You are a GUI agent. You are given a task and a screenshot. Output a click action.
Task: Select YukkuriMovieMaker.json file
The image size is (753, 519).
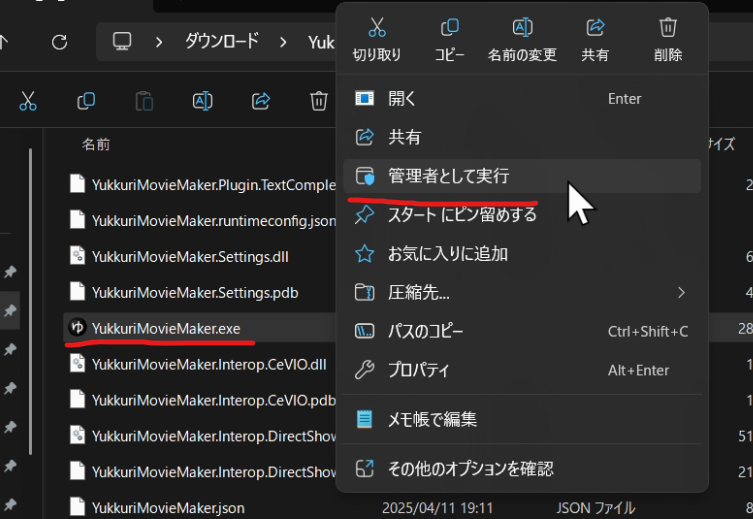coord(168,508)
